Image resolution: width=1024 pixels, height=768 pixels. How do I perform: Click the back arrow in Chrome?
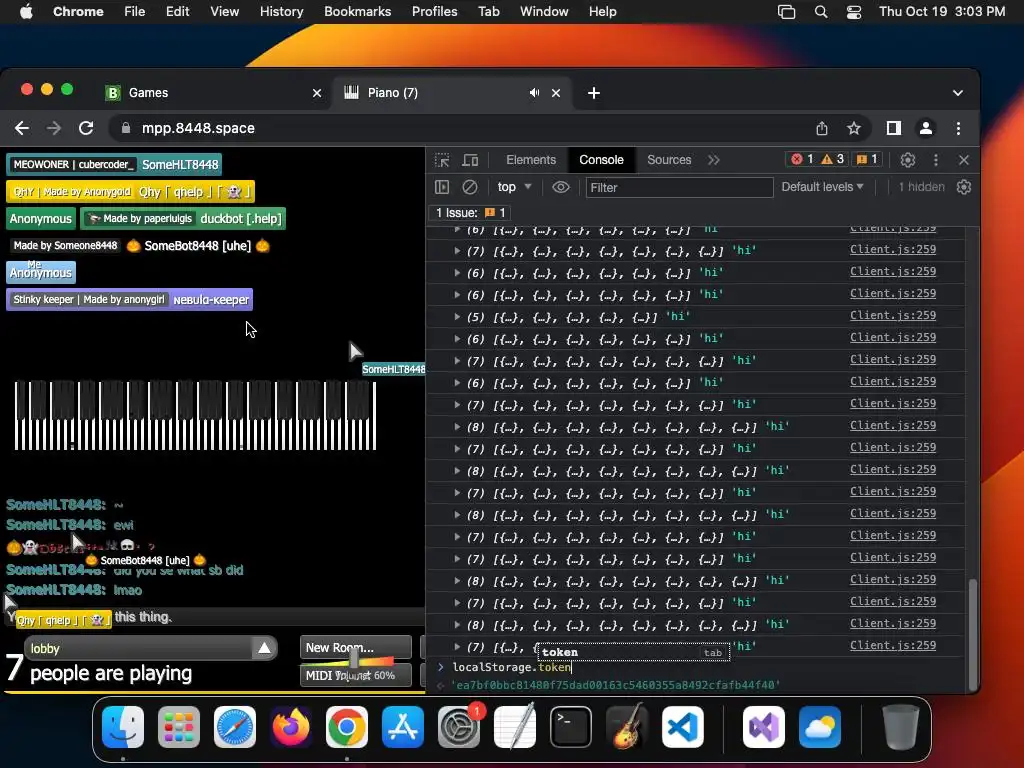(x=22, y=128)
